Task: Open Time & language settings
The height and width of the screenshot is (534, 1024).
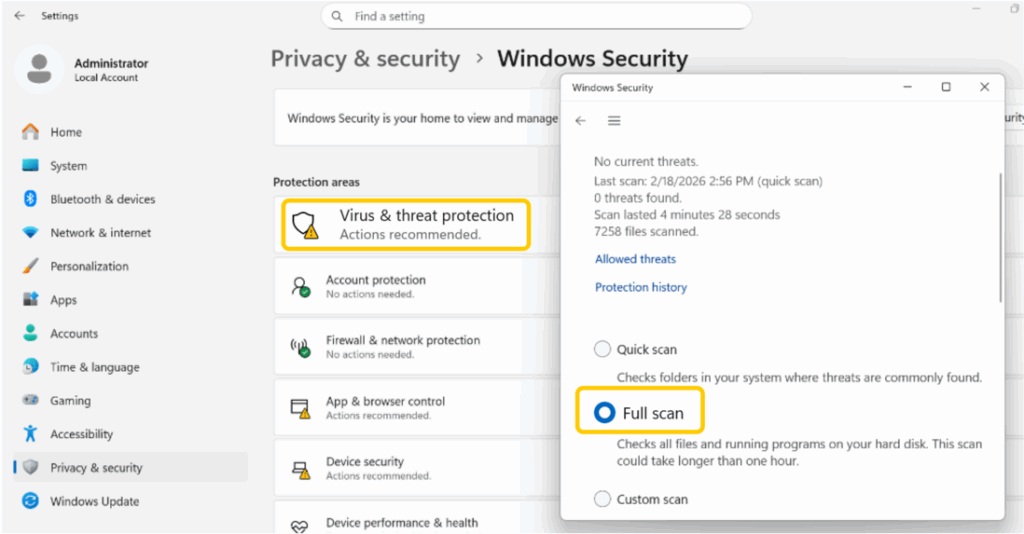Action: tap(131, 366)
